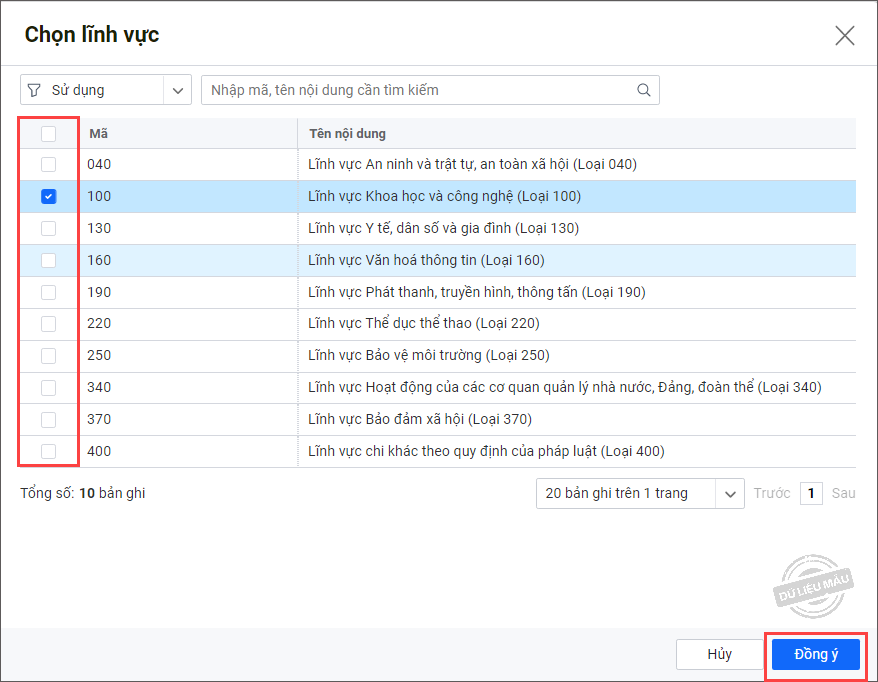This screenshot has height=682, width=878.
Task: Close the Chọn lĩnh vực dialog
Action: 844,36
